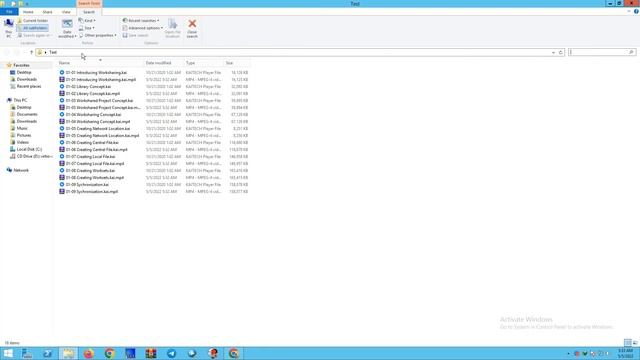Screen dimensions: 640x360
Task: Open Local Disk (C:) in navigation pane
Action: click(29, 149)
